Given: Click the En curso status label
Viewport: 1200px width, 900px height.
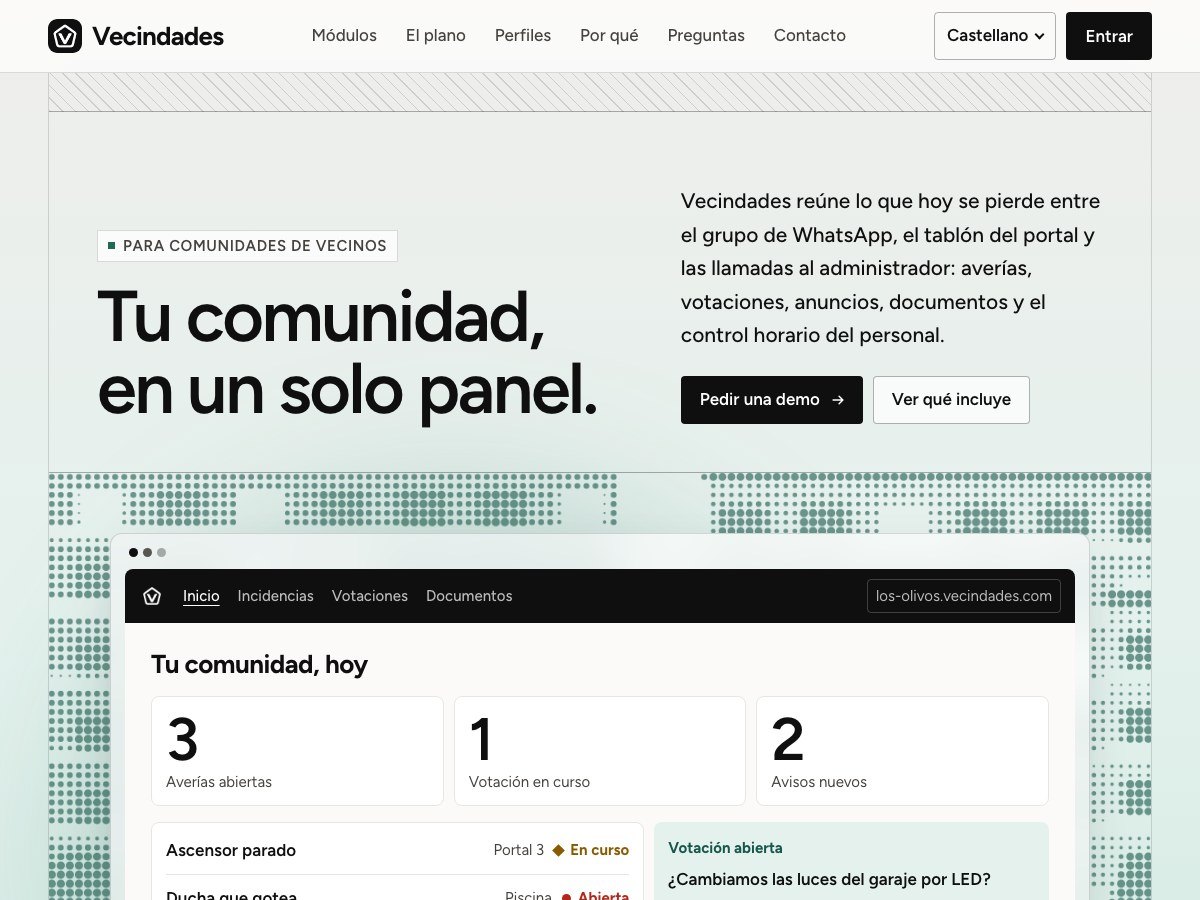Looking at the screenshot, I should pos(591,850).
